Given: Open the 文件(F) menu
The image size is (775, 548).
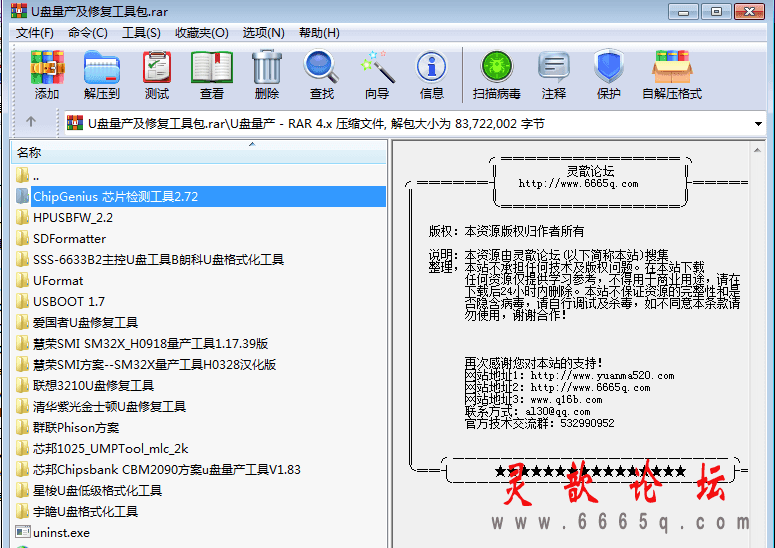Looking at the screenshot, I should 35,33.
